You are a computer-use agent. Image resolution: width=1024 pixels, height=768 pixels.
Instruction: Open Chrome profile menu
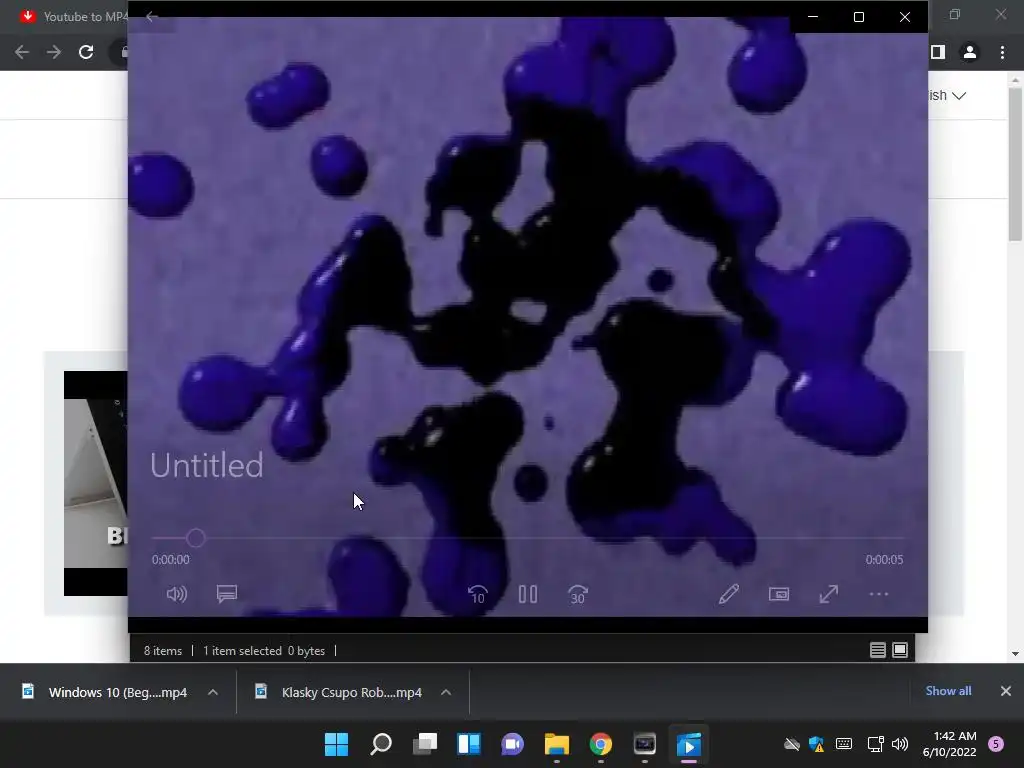coord(970,52)
